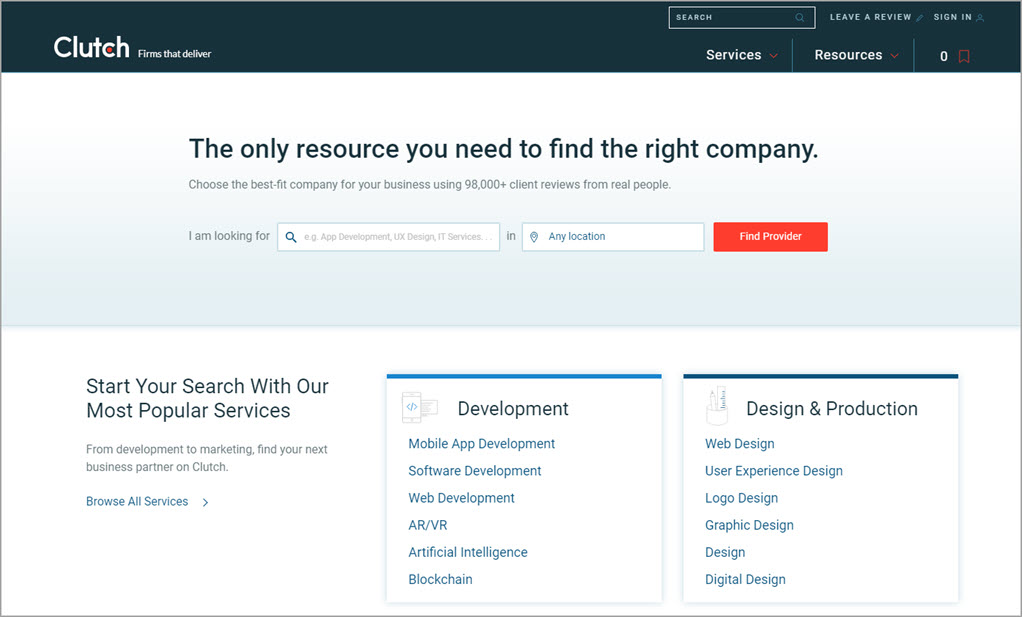Click the location pin icon in location field
The image size is (1023, 617).
tap(534, 237)
